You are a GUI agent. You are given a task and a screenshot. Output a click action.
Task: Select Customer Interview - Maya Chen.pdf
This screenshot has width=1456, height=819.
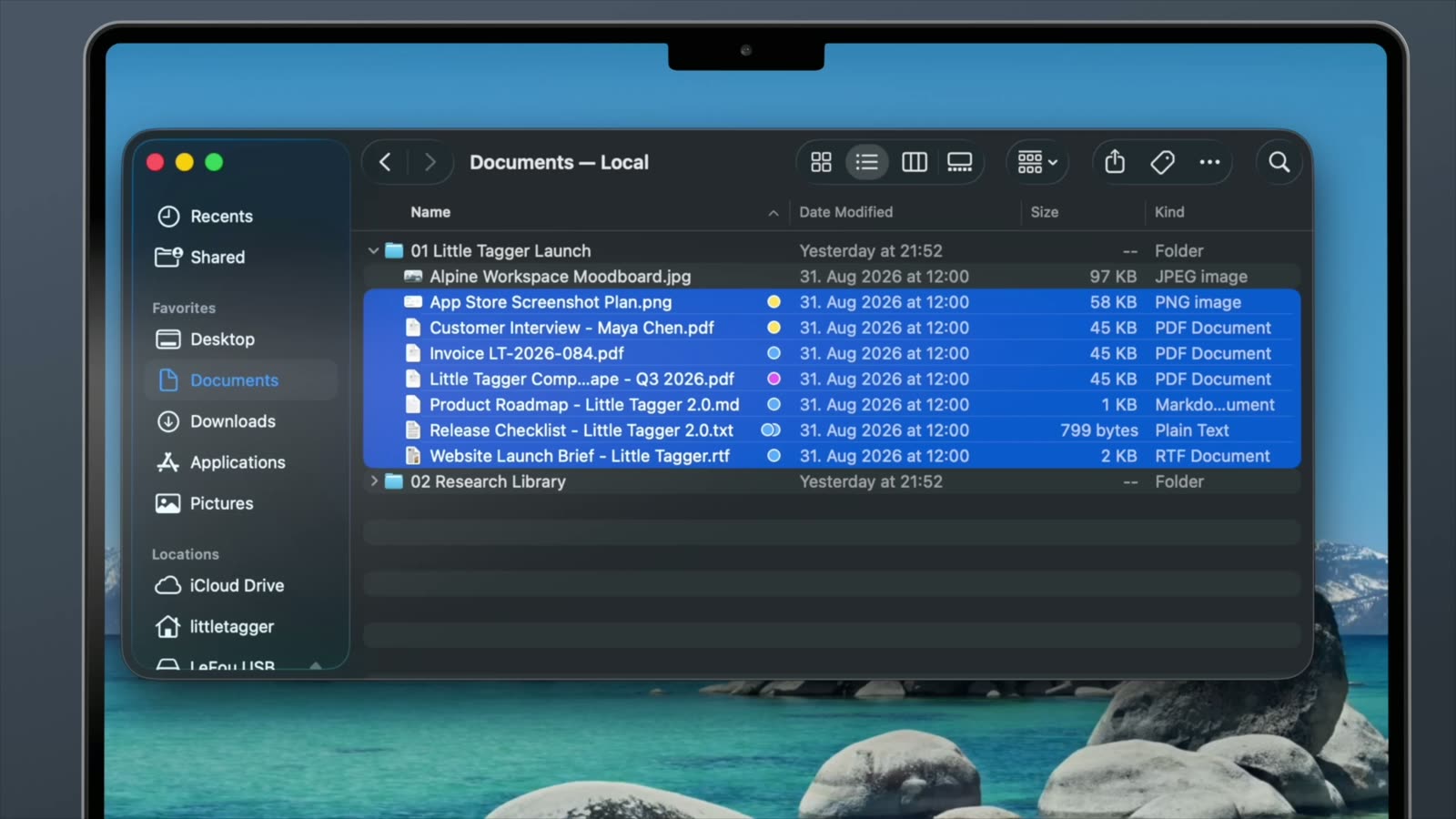click(832, 328)
